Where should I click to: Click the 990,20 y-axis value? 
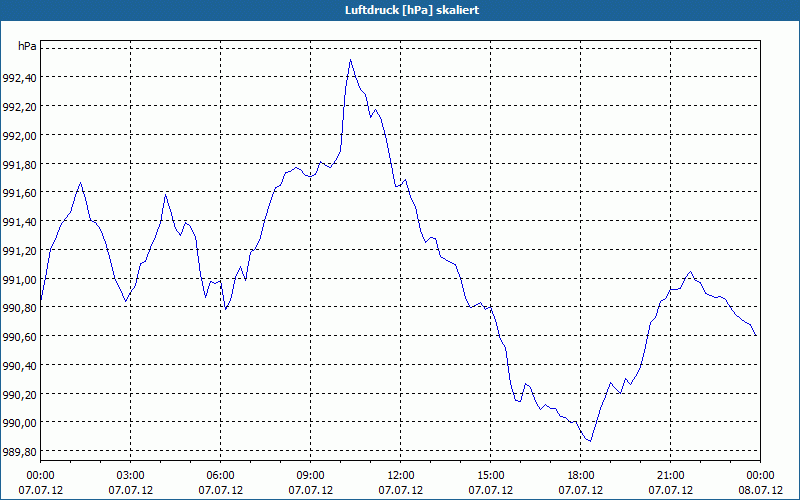point(20,395)
